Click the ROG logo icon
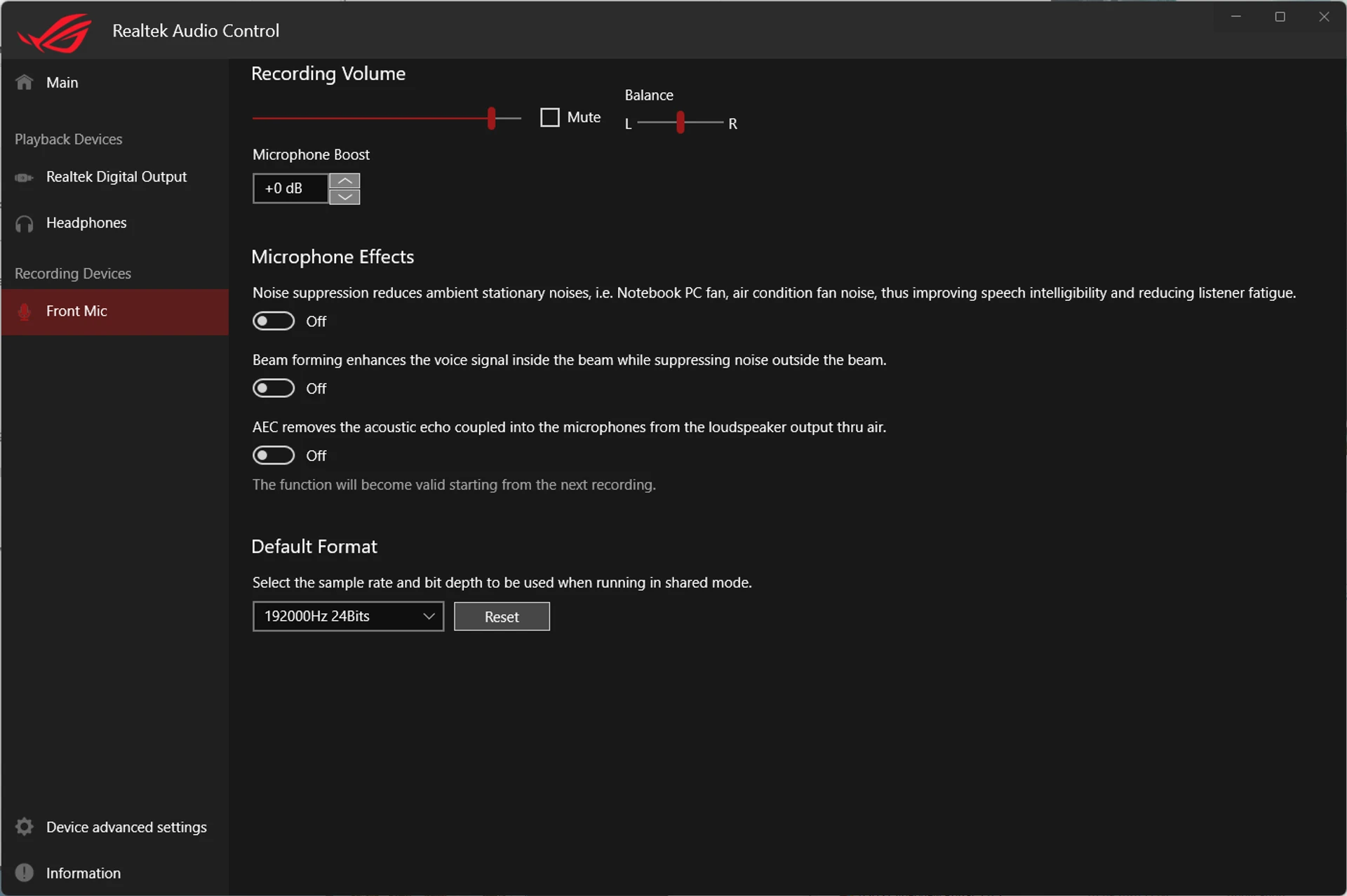 point(55,32)
